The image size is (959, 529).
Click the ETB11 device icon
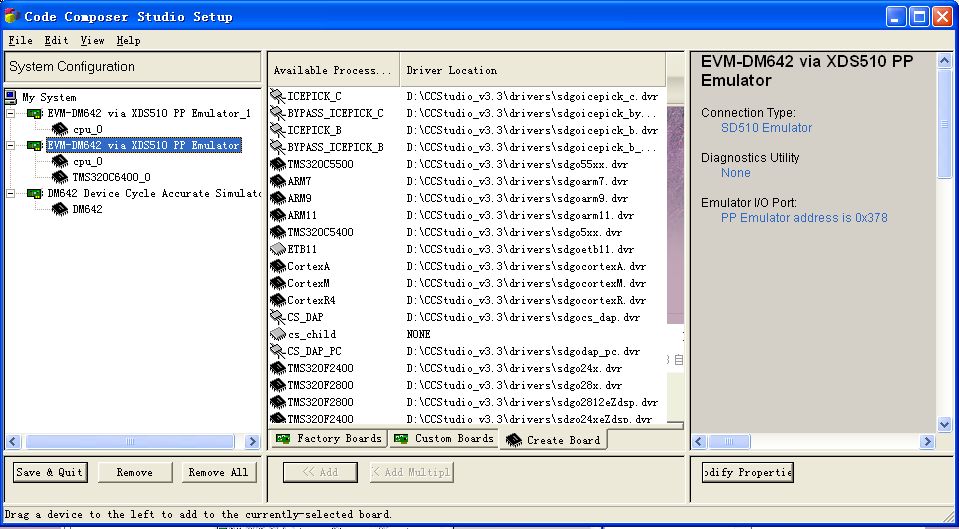pyautogui.click(x=278, y=250)
